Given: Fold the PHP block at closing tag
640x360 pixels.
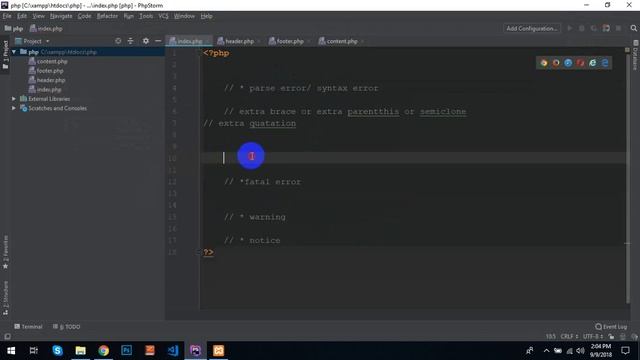Looking at the screenshot, I should point(198,252).
